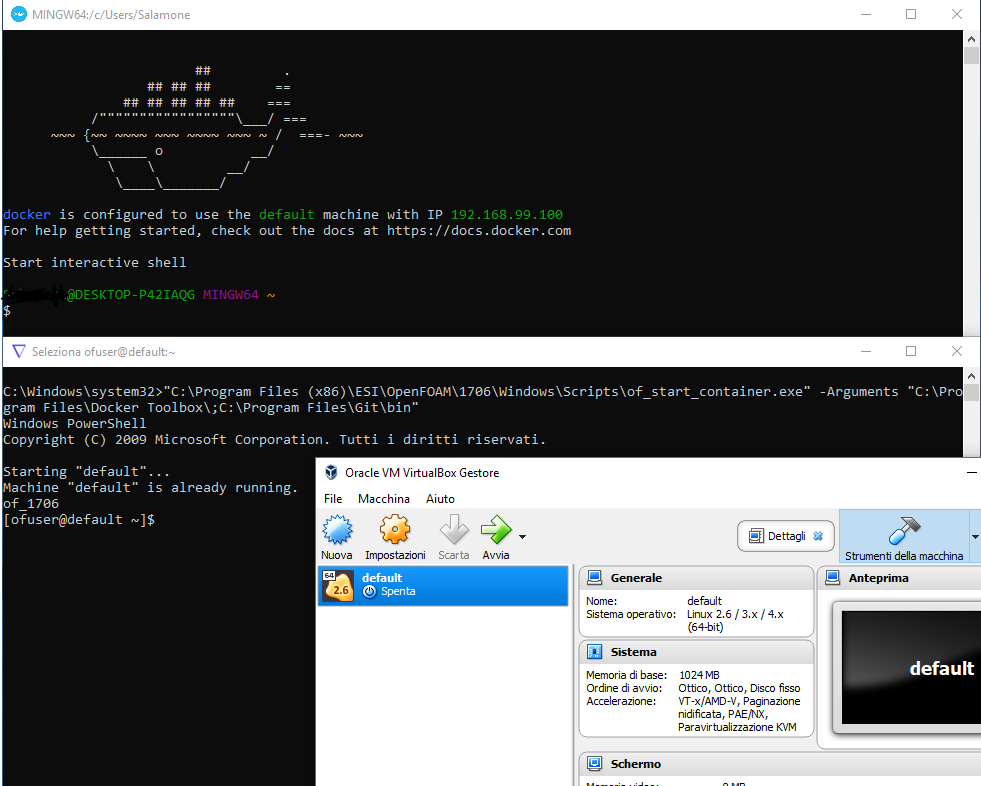Open the Macchina menu
This screenshot has height=786, width=981.
pos(384,499)
